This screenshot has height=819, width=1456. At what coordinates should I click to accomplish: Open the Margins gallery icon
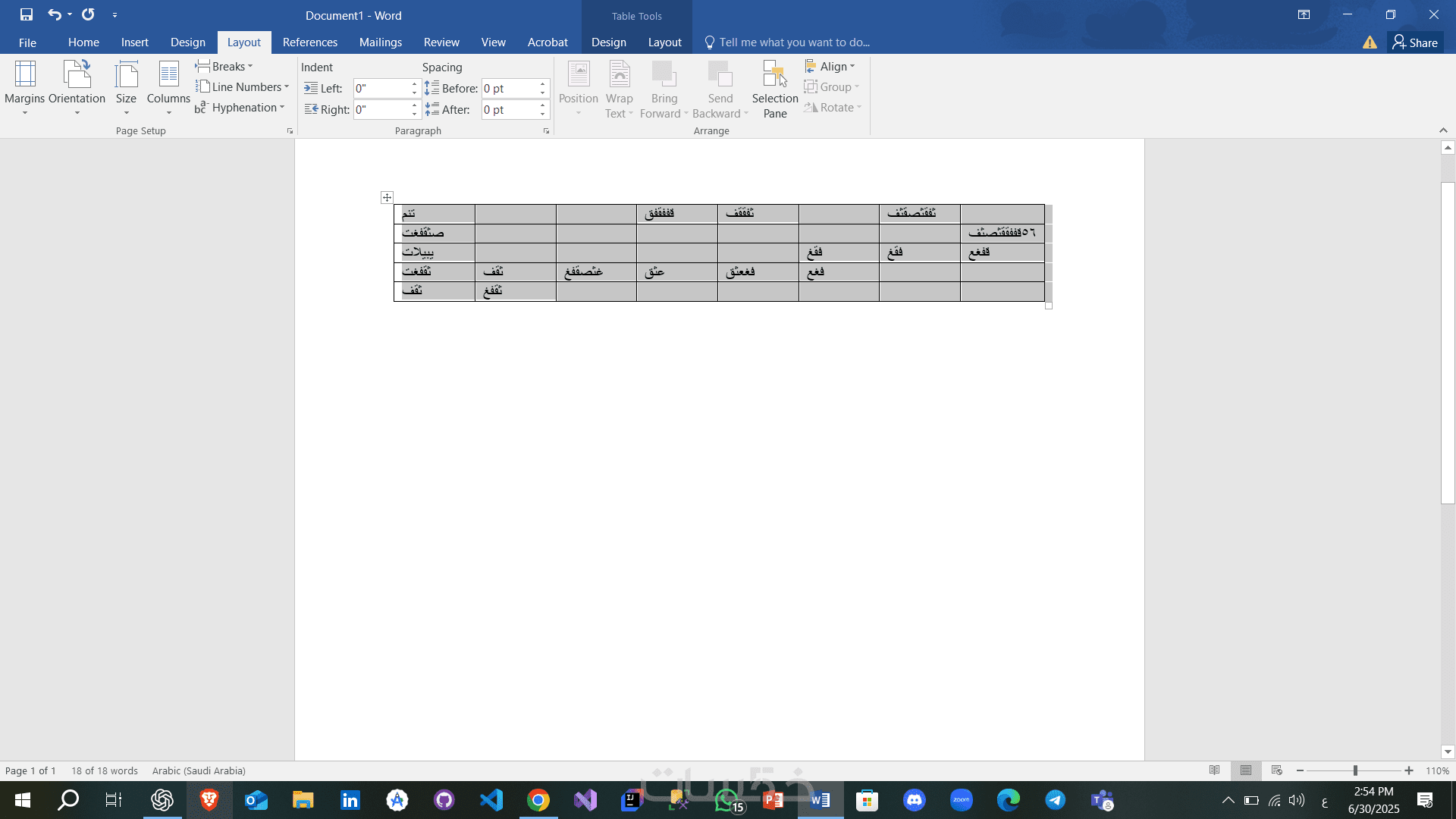click(25, 74)
